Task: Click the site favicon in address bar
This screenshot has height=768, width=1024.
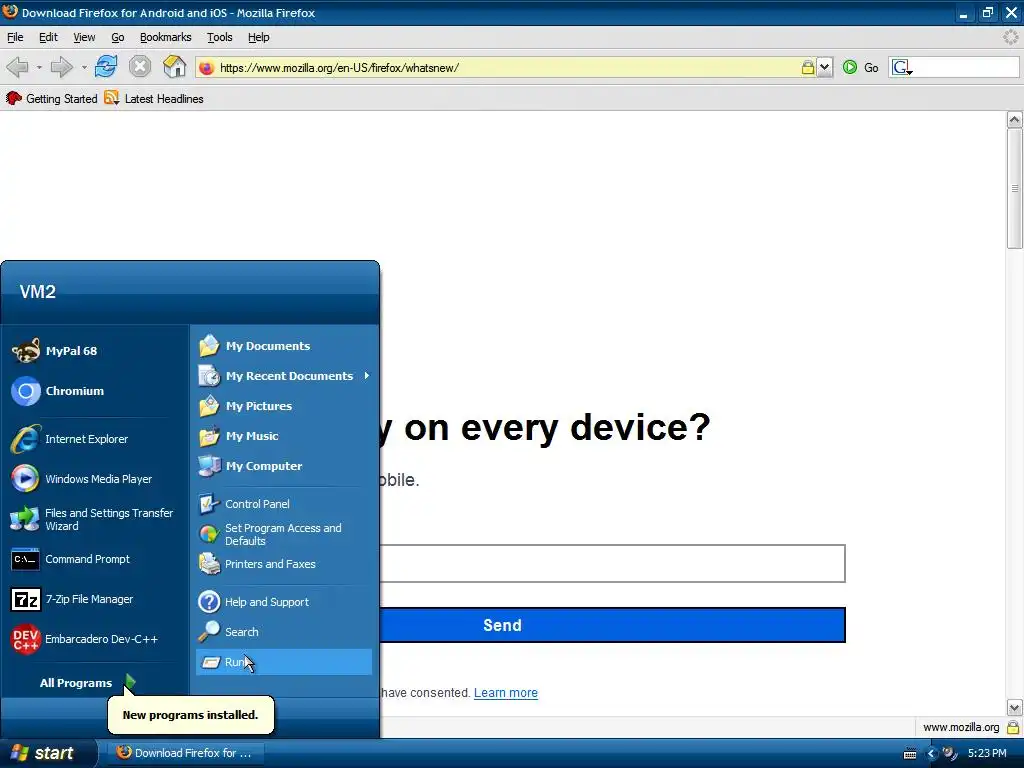Action: (x=206, y=67)
